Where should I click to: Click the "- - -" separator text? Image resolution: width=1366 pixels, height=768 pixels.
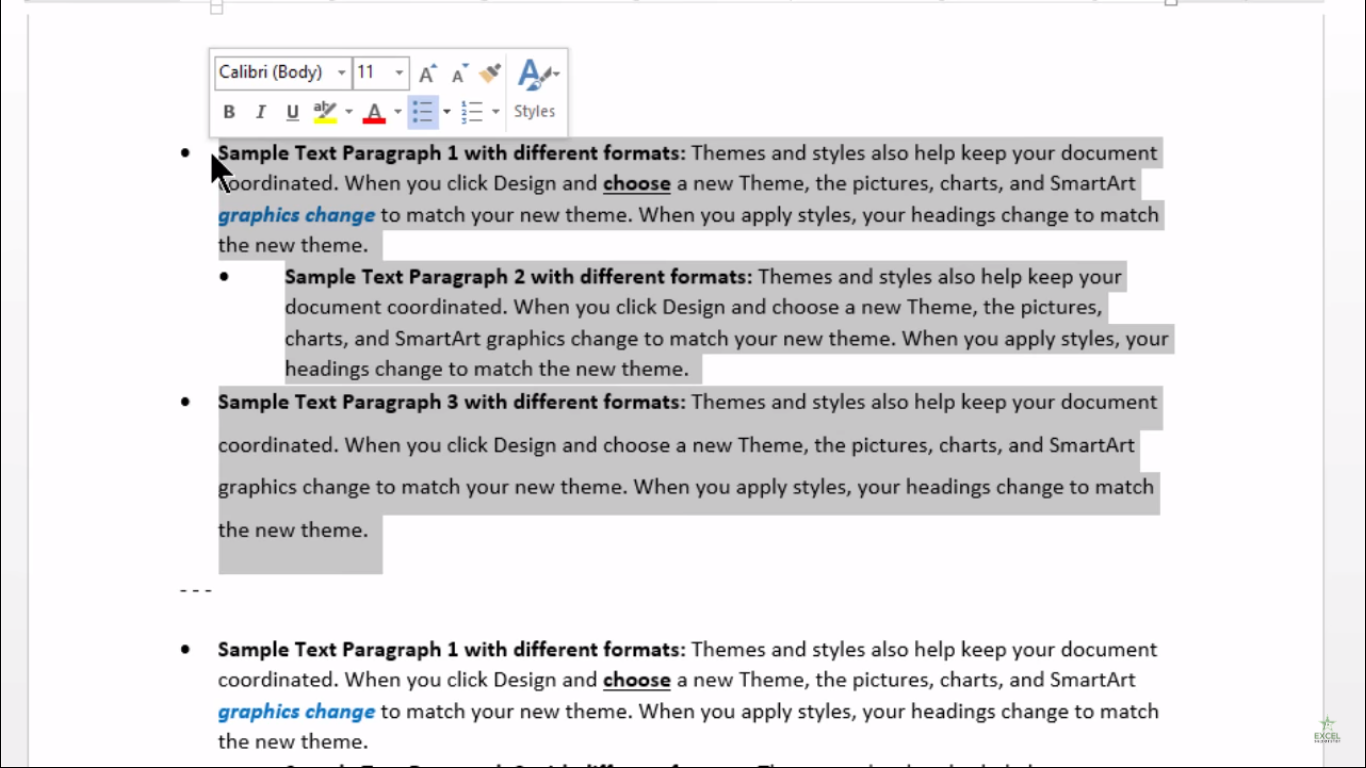[x=196, y=590]
